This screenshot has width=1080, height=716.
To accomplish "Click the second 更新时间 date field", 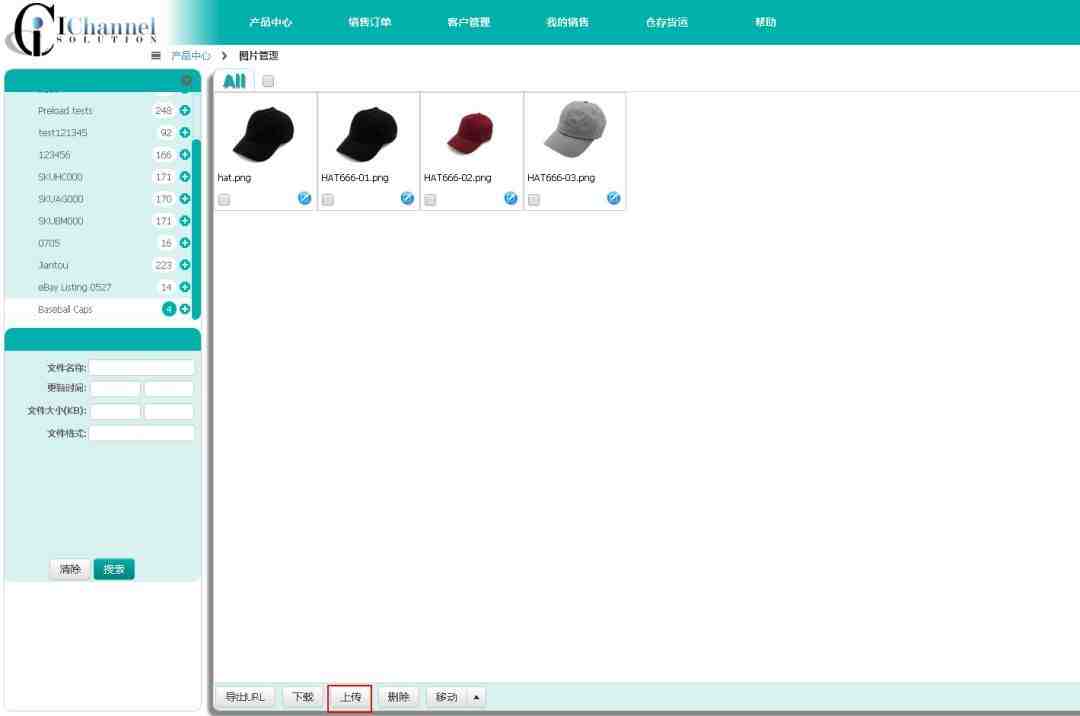I will (x=169, y=388).
